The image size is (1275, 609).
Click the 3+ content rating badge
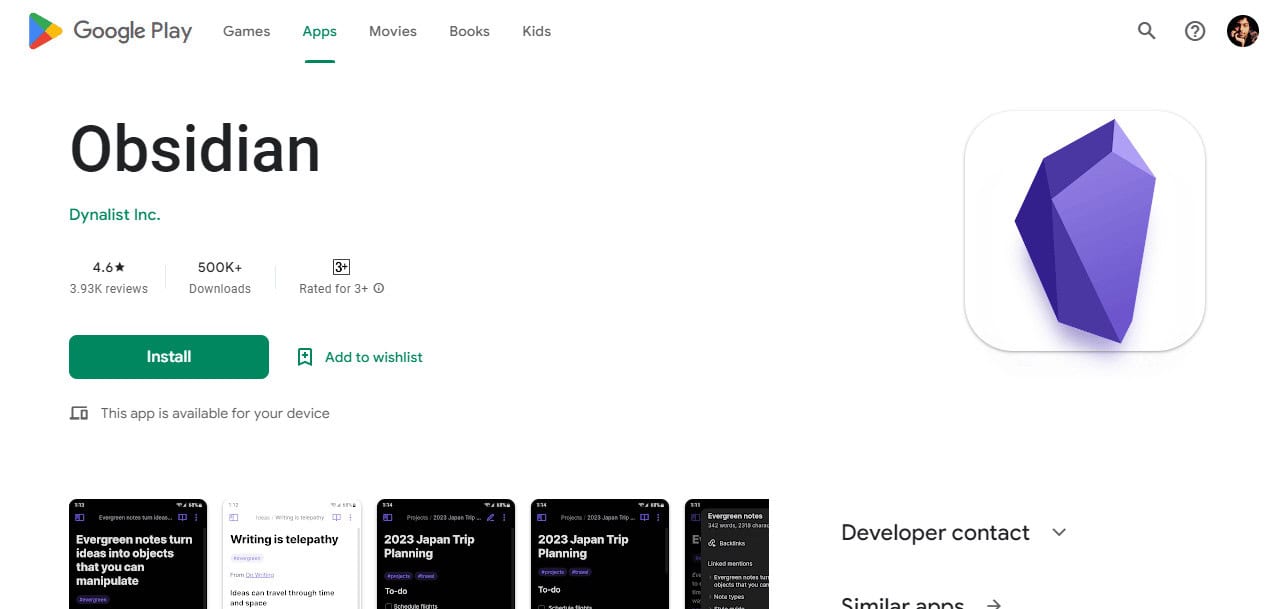click(341, 267)
